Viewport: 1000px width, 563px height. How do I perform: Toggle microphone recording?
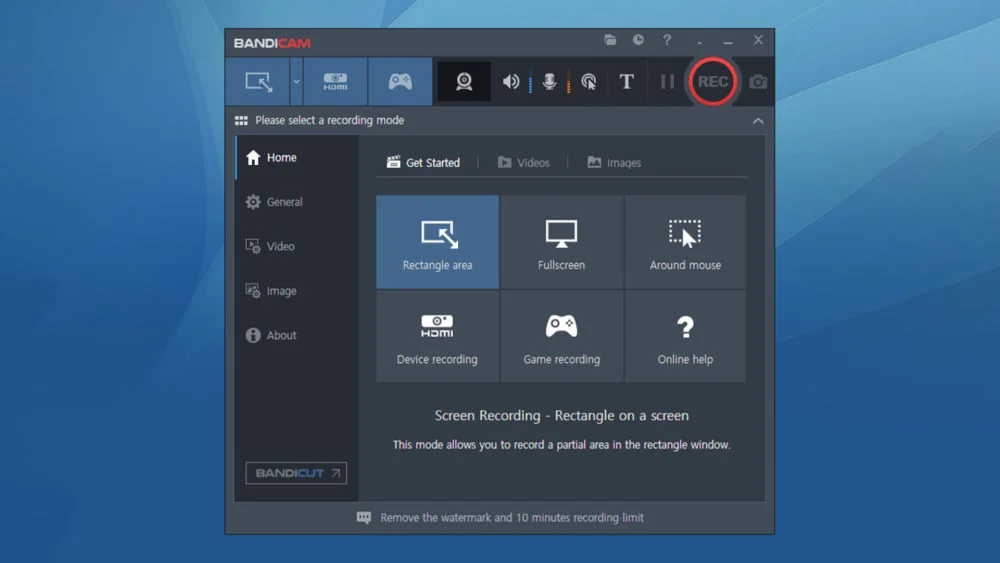tap(549, 82)
